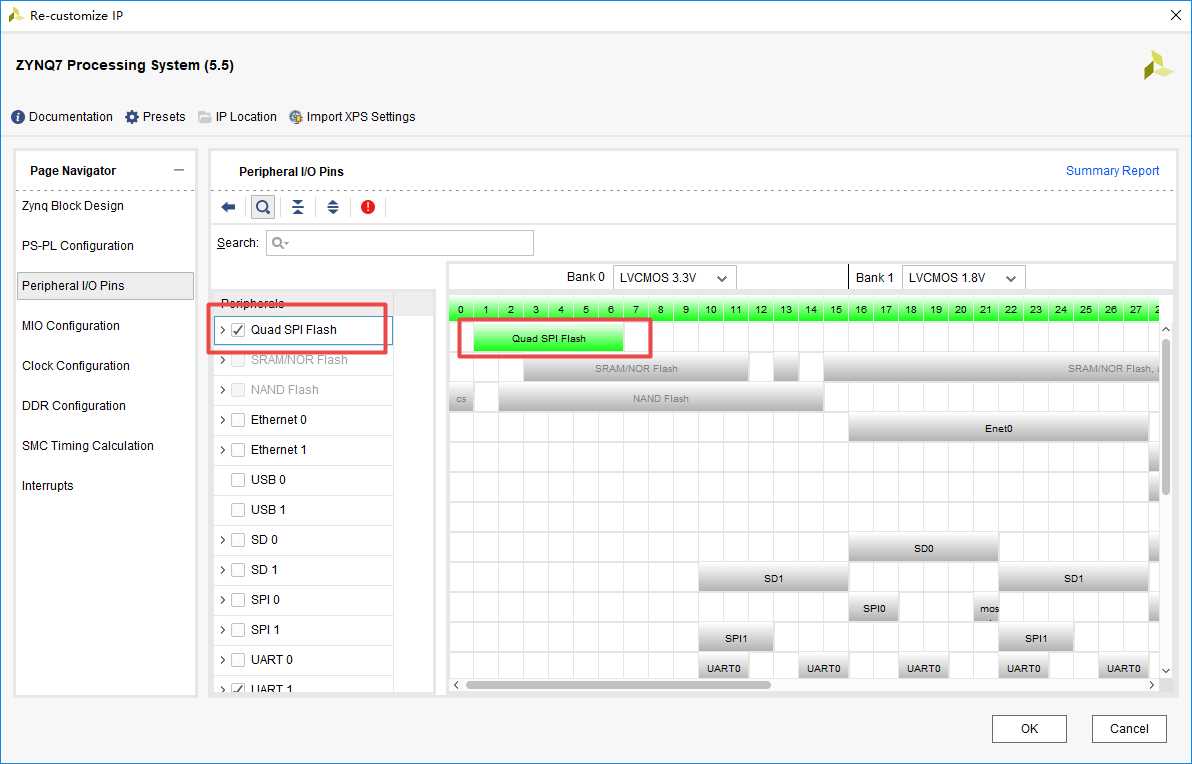
Task: Expand the SD 1 tree row
Action: (223, 570)
